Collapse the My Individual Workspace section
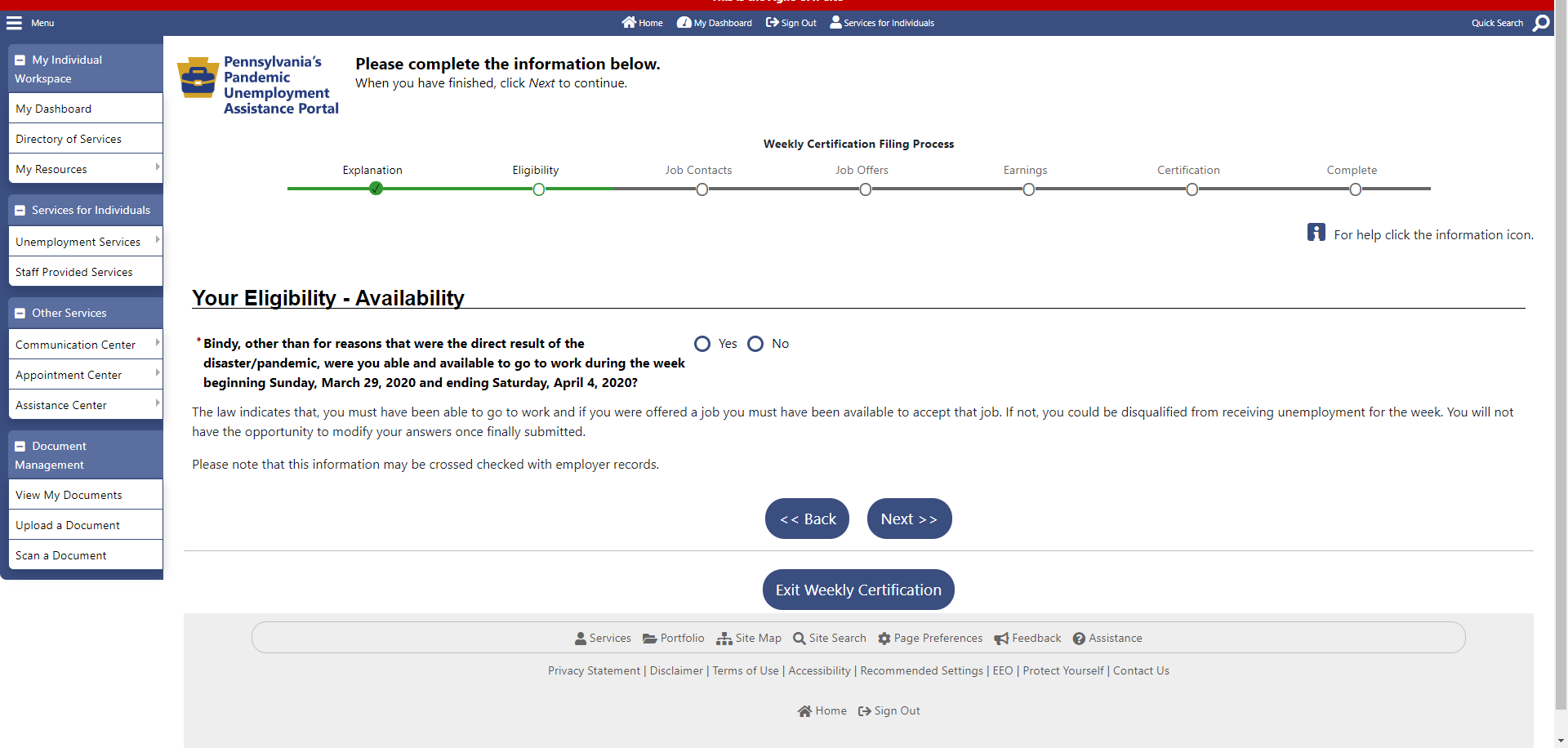The width and height of the screenshot is (1568, 748). click(20, 60)
